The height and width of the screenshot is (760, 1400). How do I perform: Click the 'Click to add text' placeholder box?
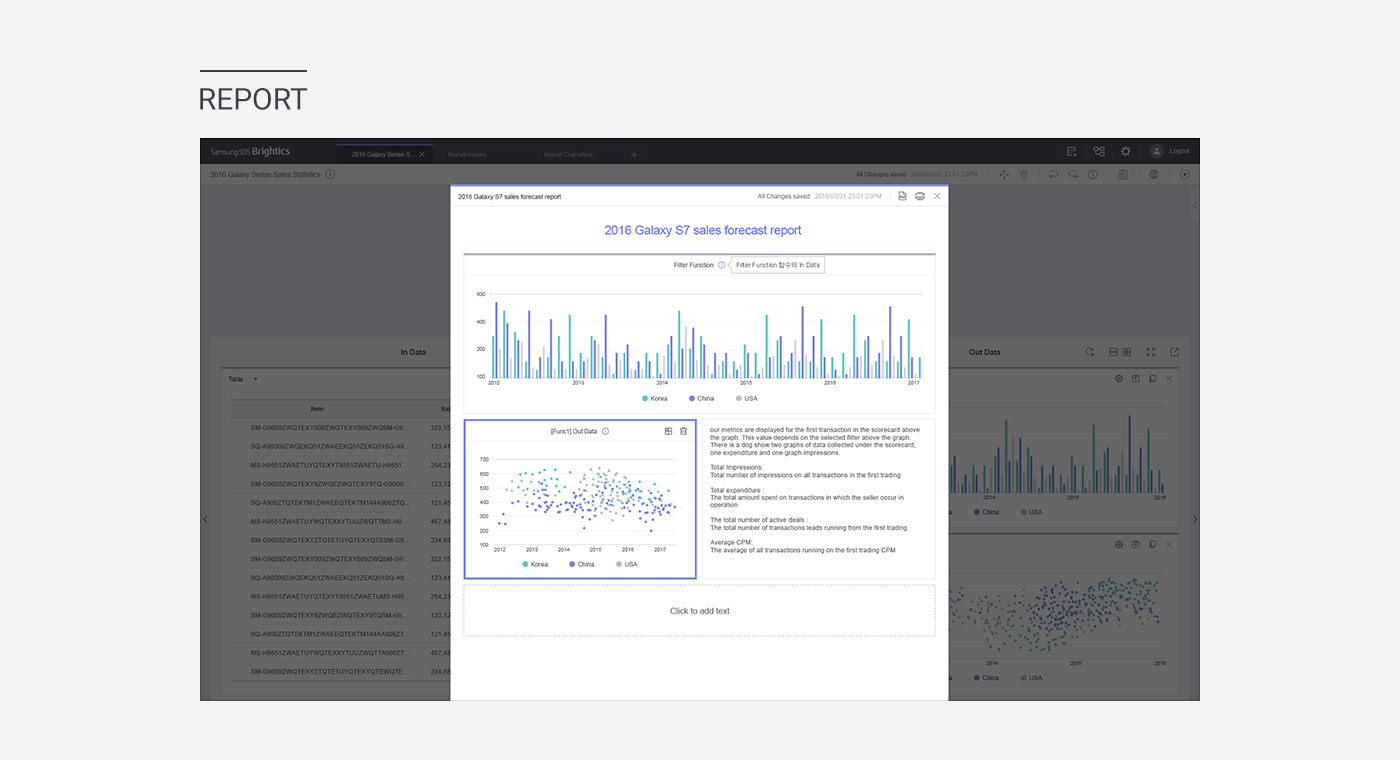pyautogui.click(x=699, y=611)
